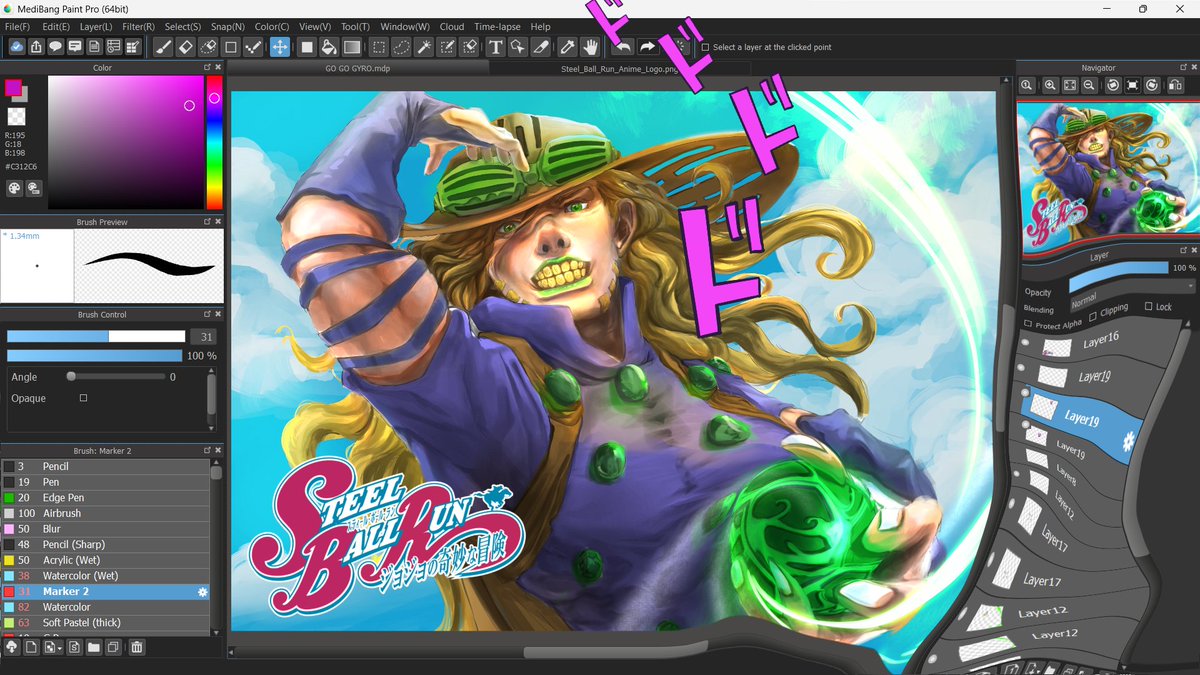The width and height of the screenshot is (1200, 675).
Task: Delete brush with trash icon
Action: pyautogui.click(x=137, y=648)
